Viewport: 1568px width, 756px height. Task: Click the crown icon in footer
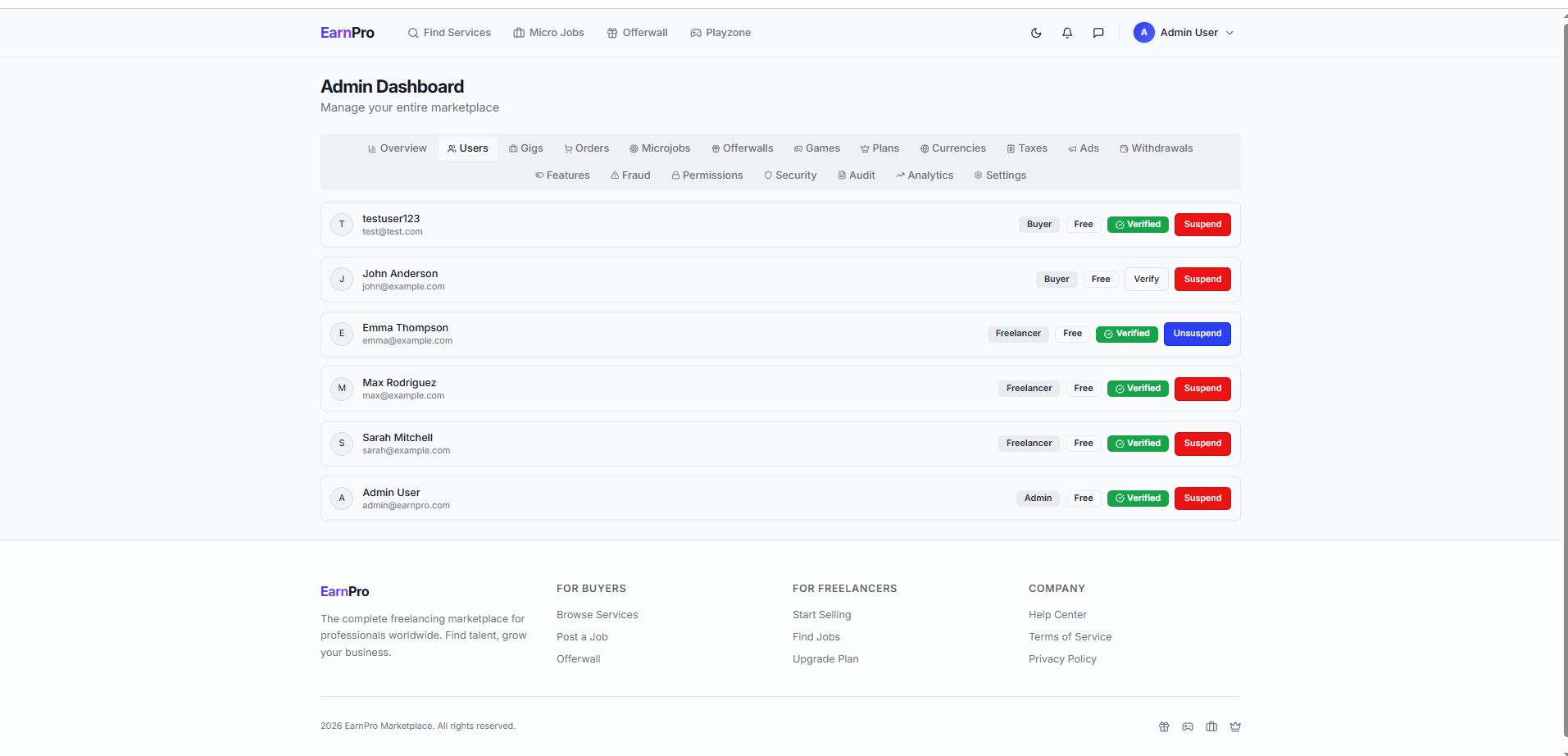[x=1235, y=726]
